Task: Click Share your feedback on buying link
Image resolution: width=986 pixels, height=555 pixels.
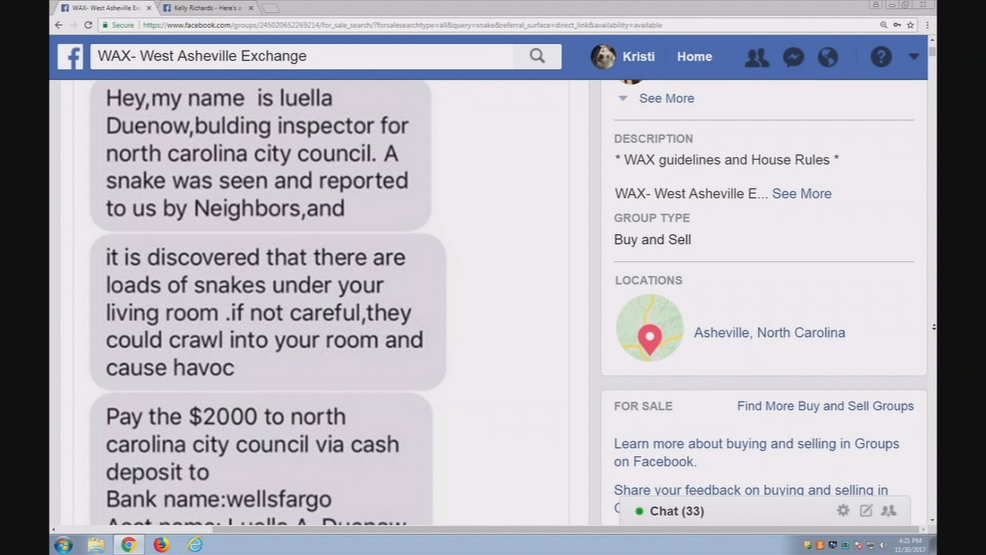Action: point(751,490)
